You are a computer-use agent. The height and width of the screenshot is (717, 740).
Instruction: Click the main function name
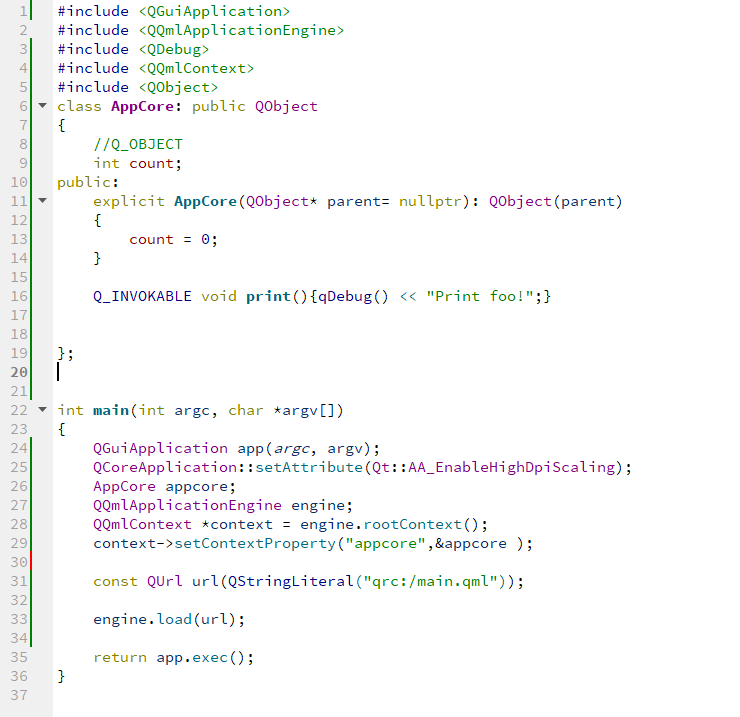111,410
